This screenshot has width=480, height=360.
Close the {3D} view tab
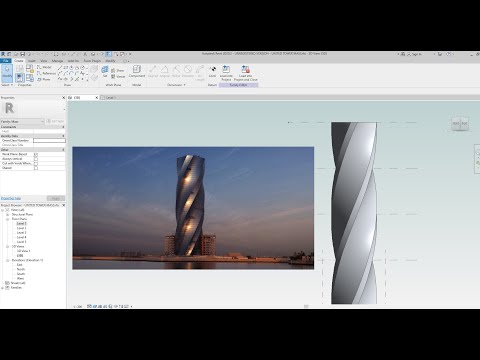point(97,98)
